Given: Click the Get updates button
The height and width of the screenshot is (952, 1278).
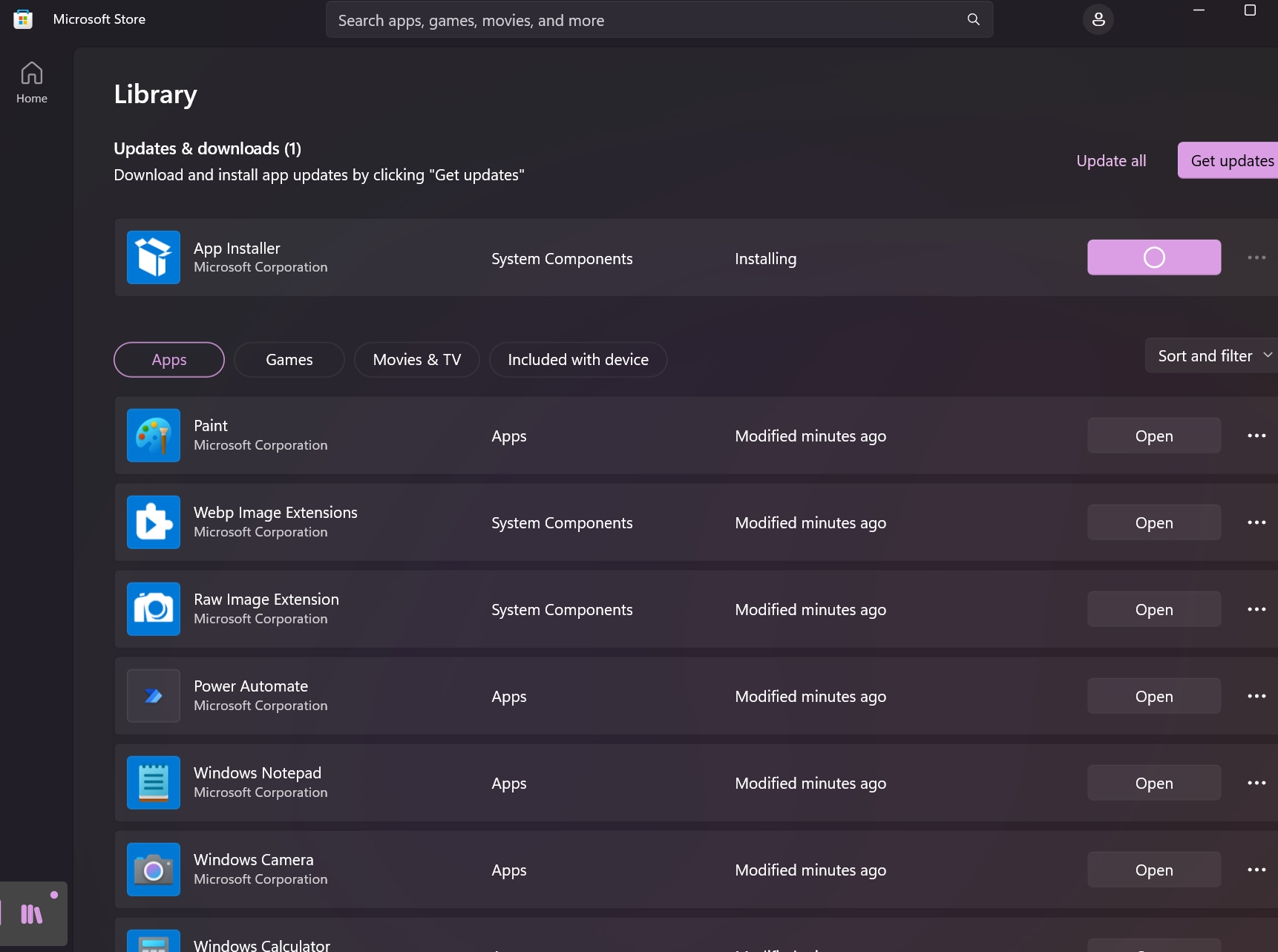Looking at the screenshot, I should click(x=1228, y=160).
